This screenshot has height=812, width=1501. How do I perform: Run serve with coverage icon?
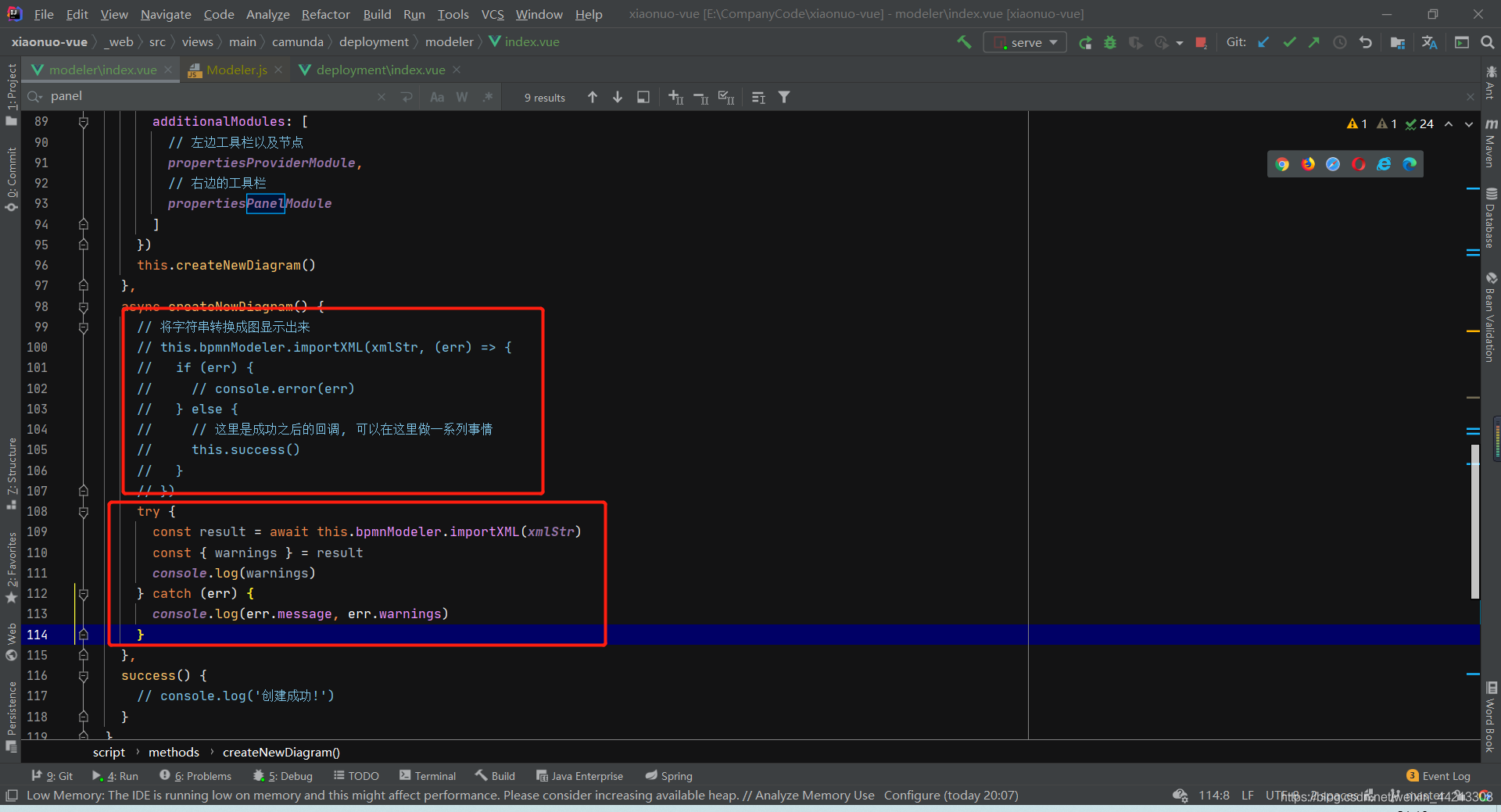click(1136, 42)
